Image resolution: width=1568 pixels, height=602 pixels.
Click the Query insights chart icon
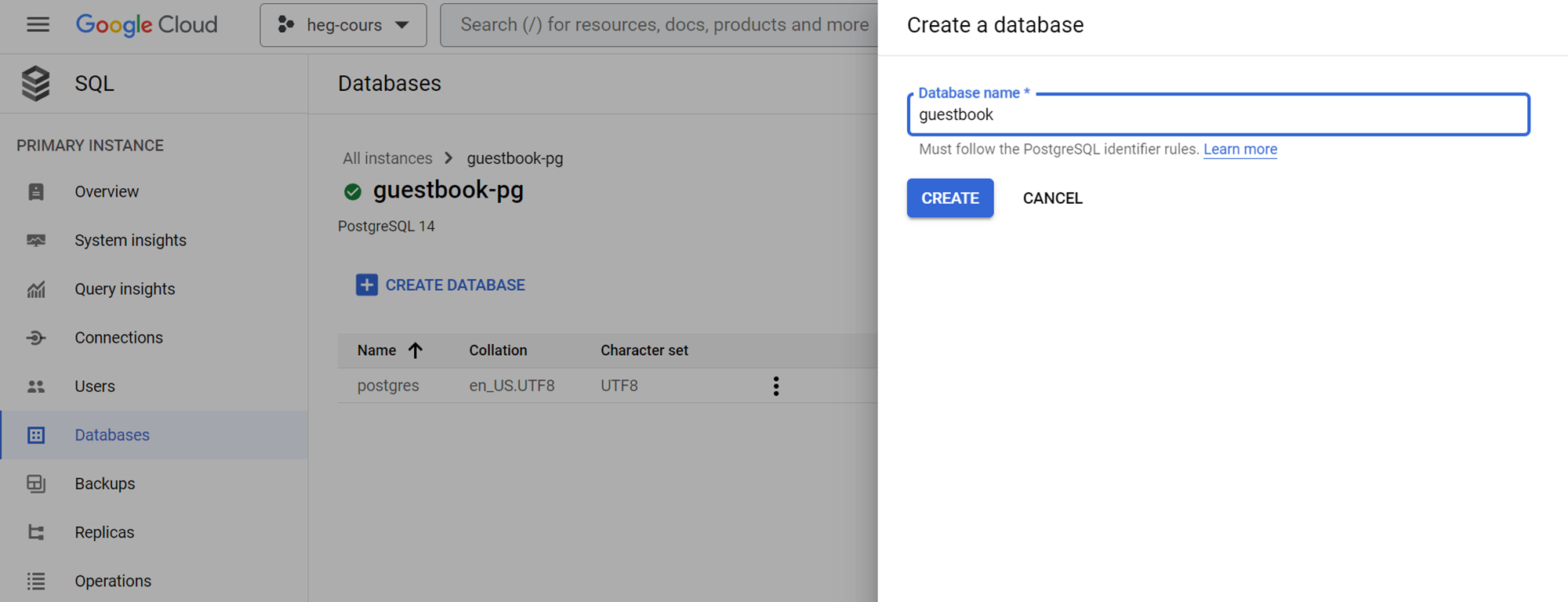(x=36, y=289)
